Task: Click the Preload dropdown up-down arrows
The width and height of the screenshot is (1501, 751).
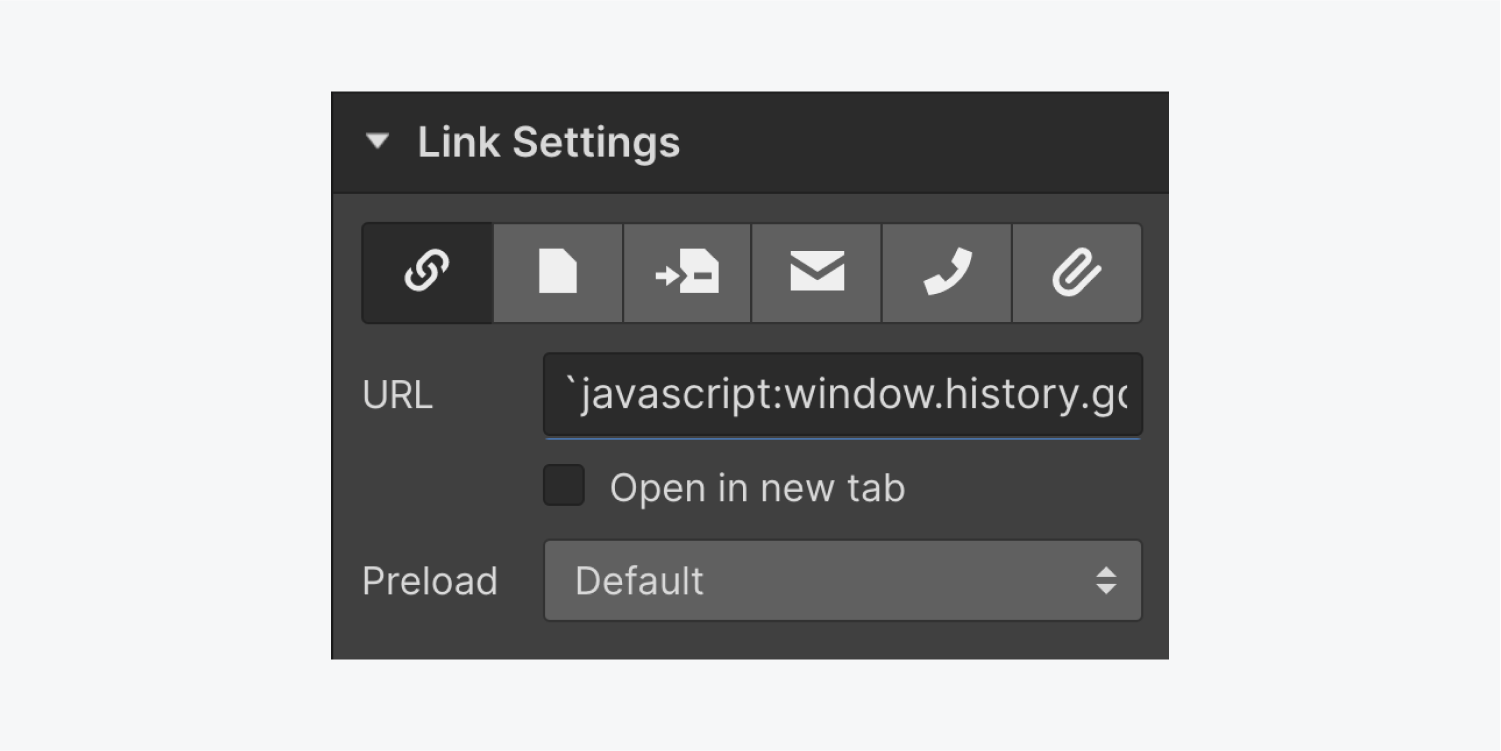Action: (x=1106, y=581)
